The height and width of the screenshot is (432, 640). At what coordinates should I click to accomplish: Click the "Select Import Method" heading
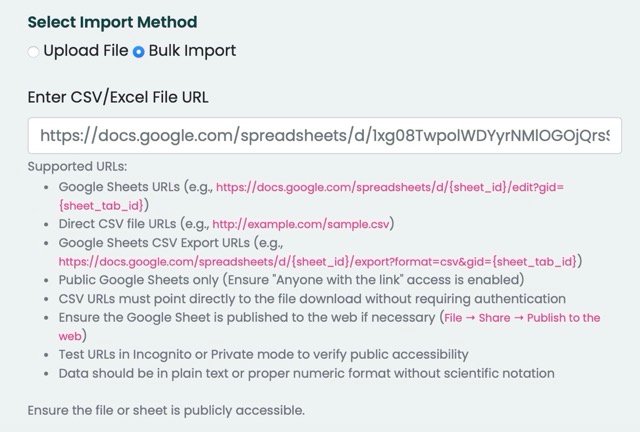pos(113,21)
